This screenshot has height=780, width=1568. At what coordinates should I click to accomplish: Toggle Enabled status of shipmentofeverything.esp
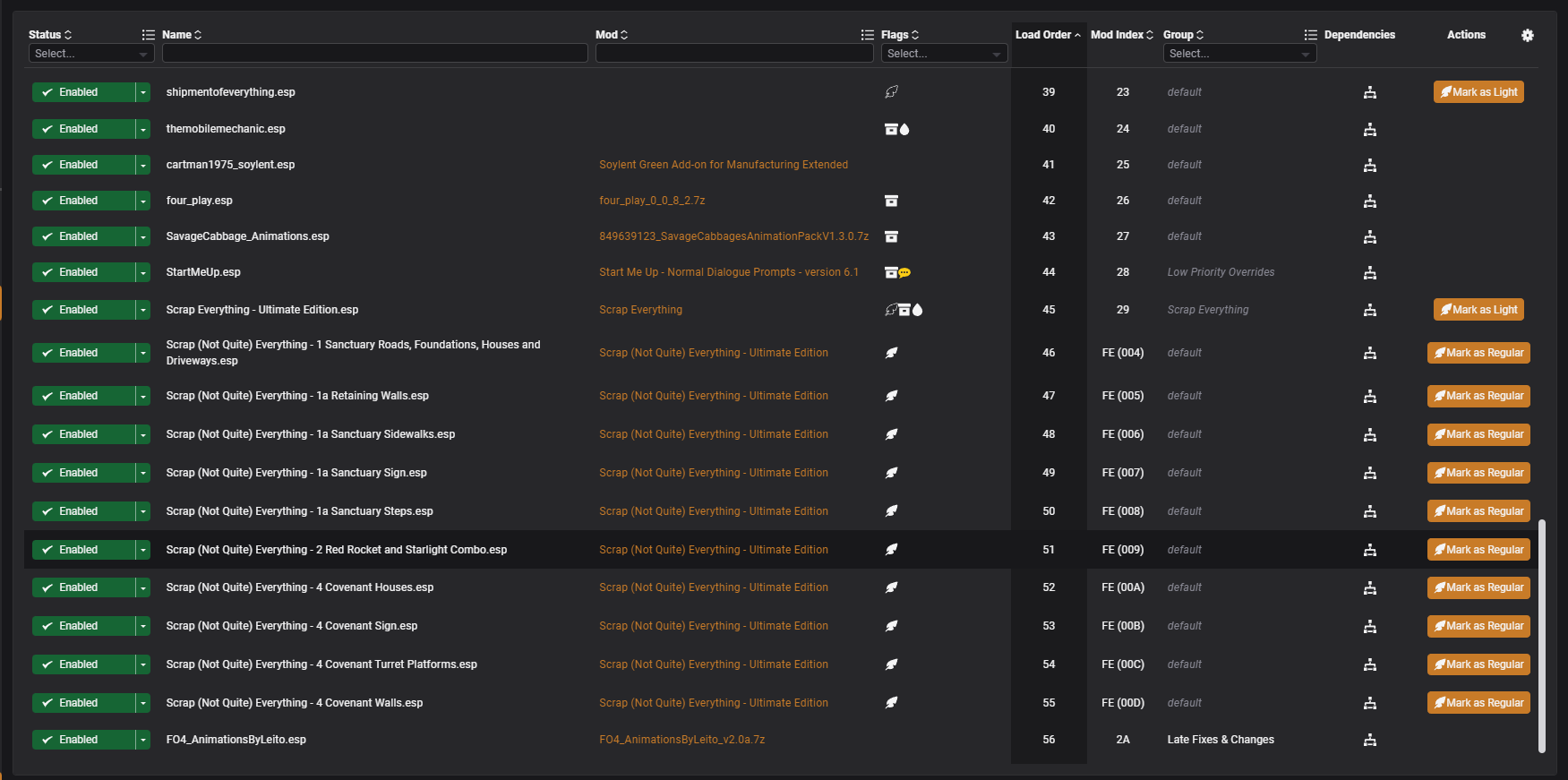pos(83,92)
